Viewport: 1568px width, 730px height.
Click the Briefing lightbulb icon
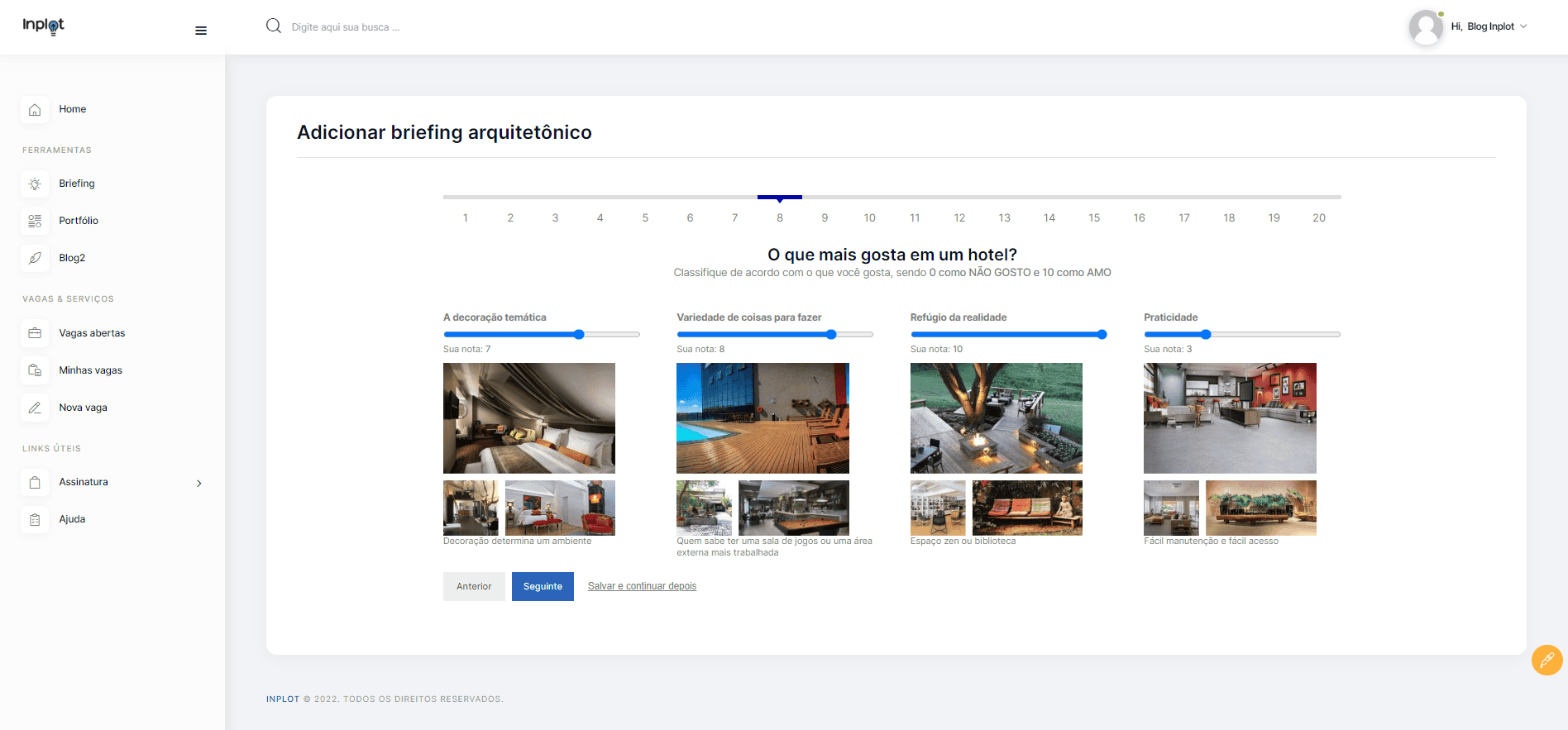tap(35, 184)
